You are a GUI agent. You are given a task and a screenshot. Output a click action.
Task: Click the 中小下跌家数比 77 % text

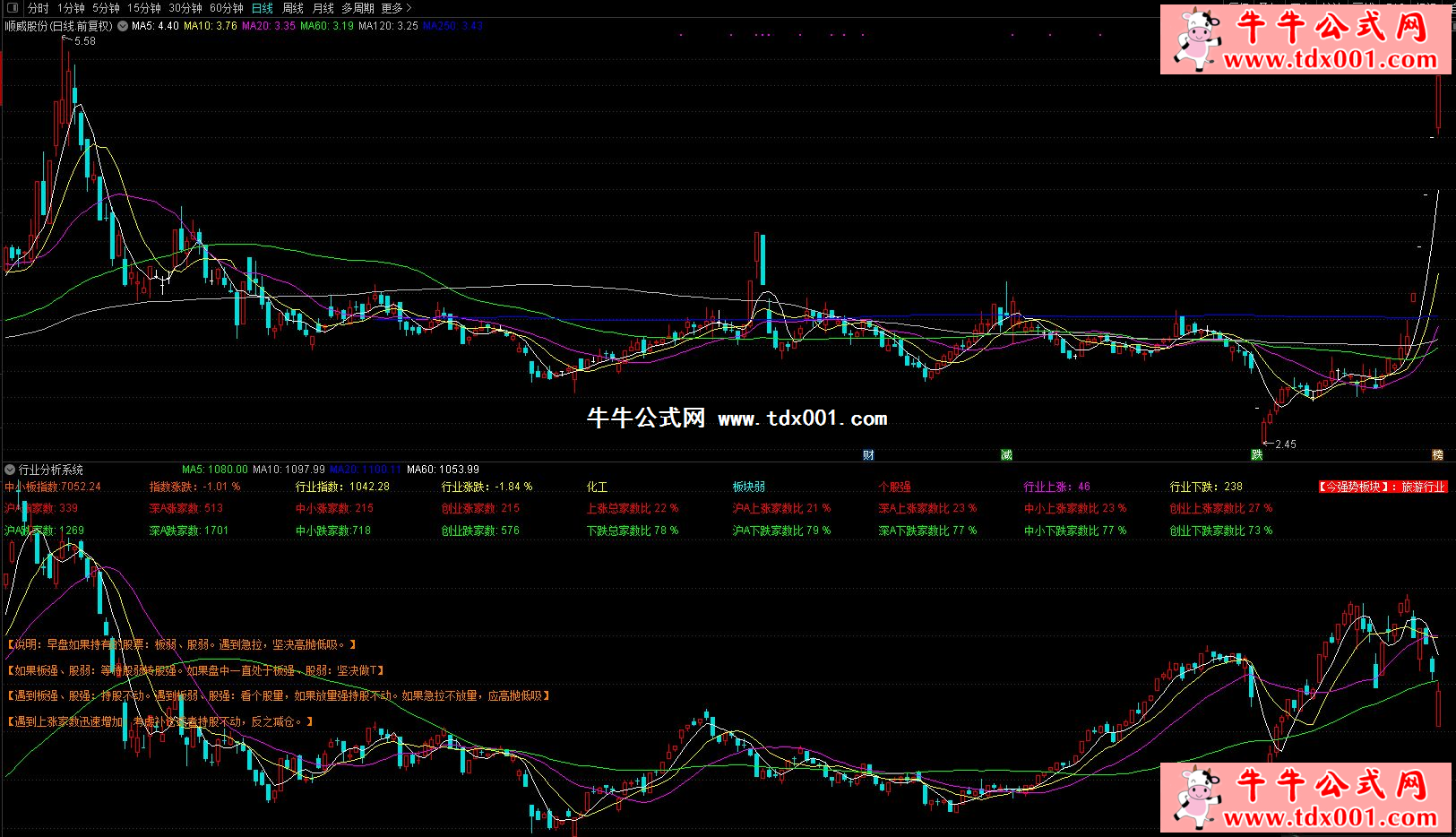click(x=1075, y=531)
